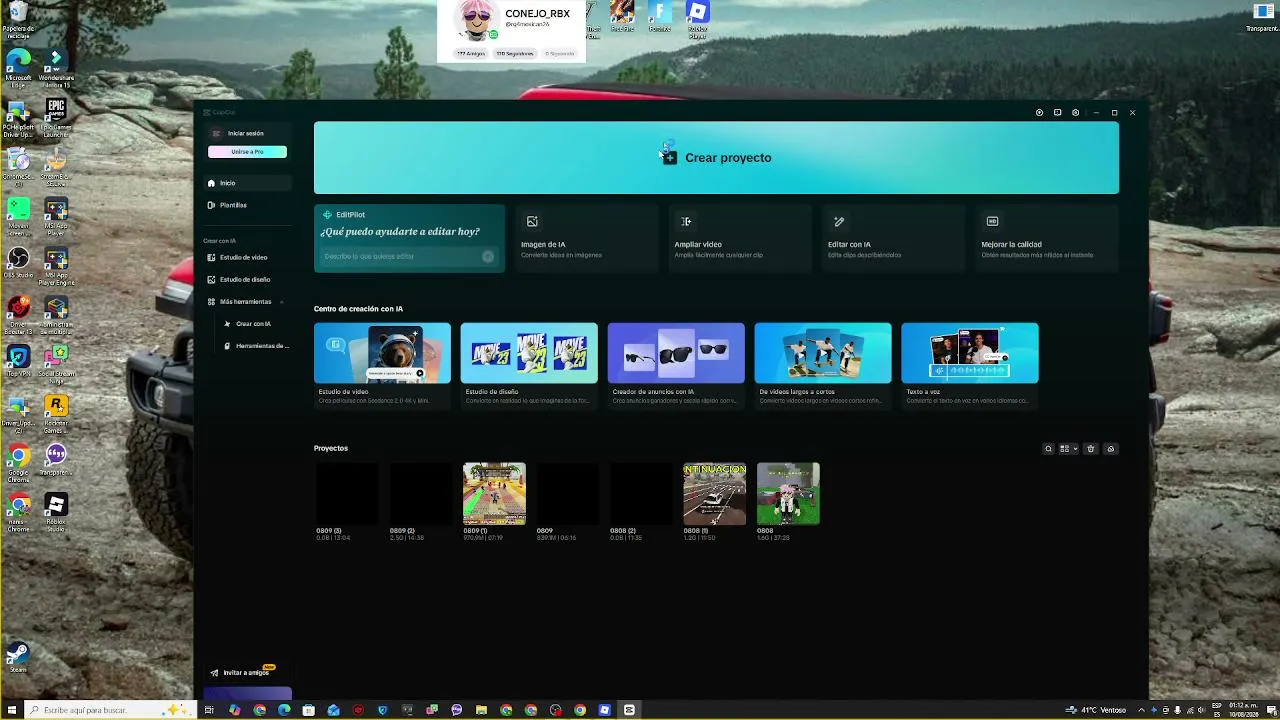This screenshot has height=720, width=1280.
Task: Open the Imagen de IA card
Action: [x=587, y=238]
